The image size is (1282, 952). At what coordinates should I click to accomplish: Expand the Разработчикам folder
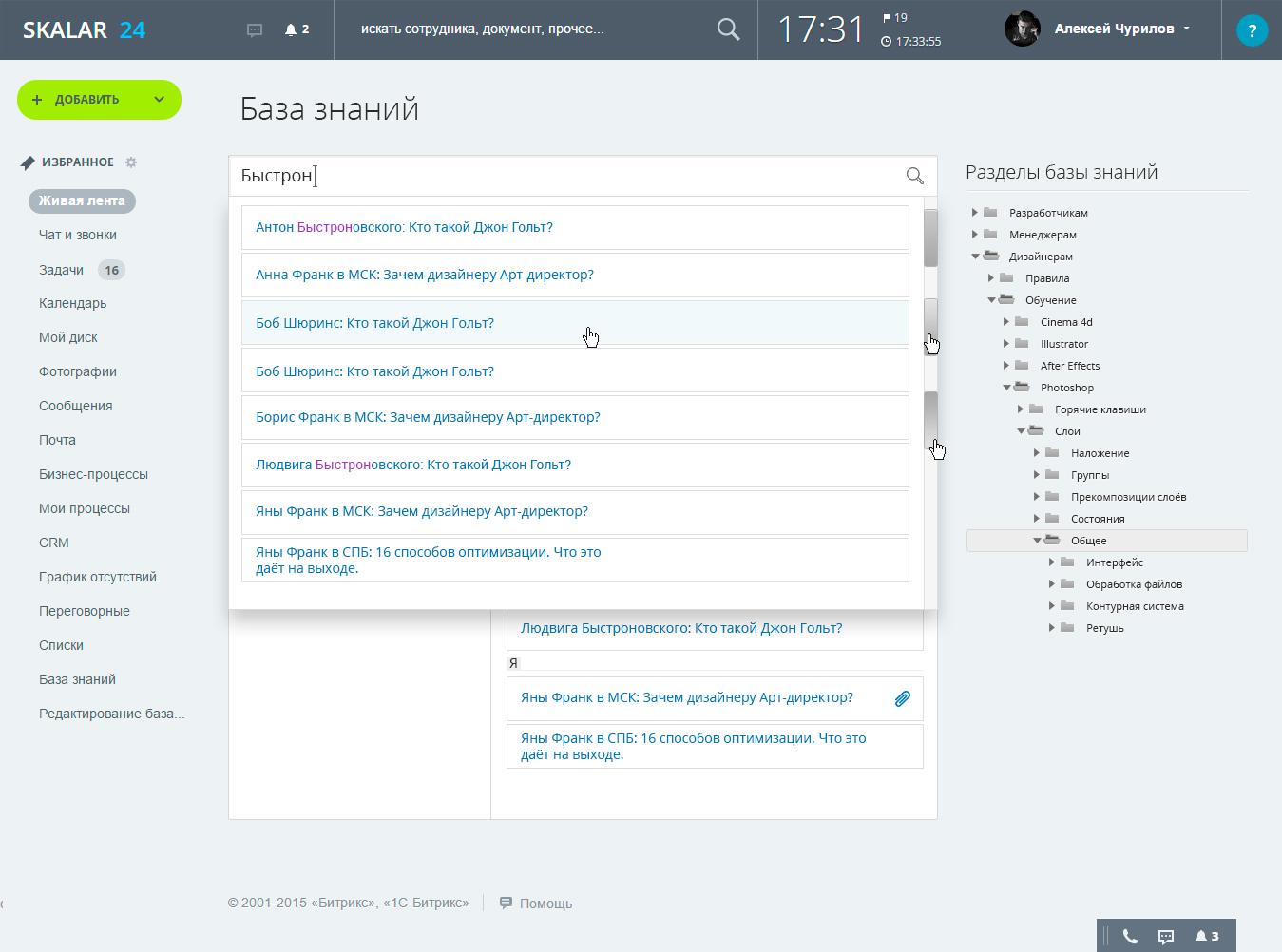click(975, 213)
